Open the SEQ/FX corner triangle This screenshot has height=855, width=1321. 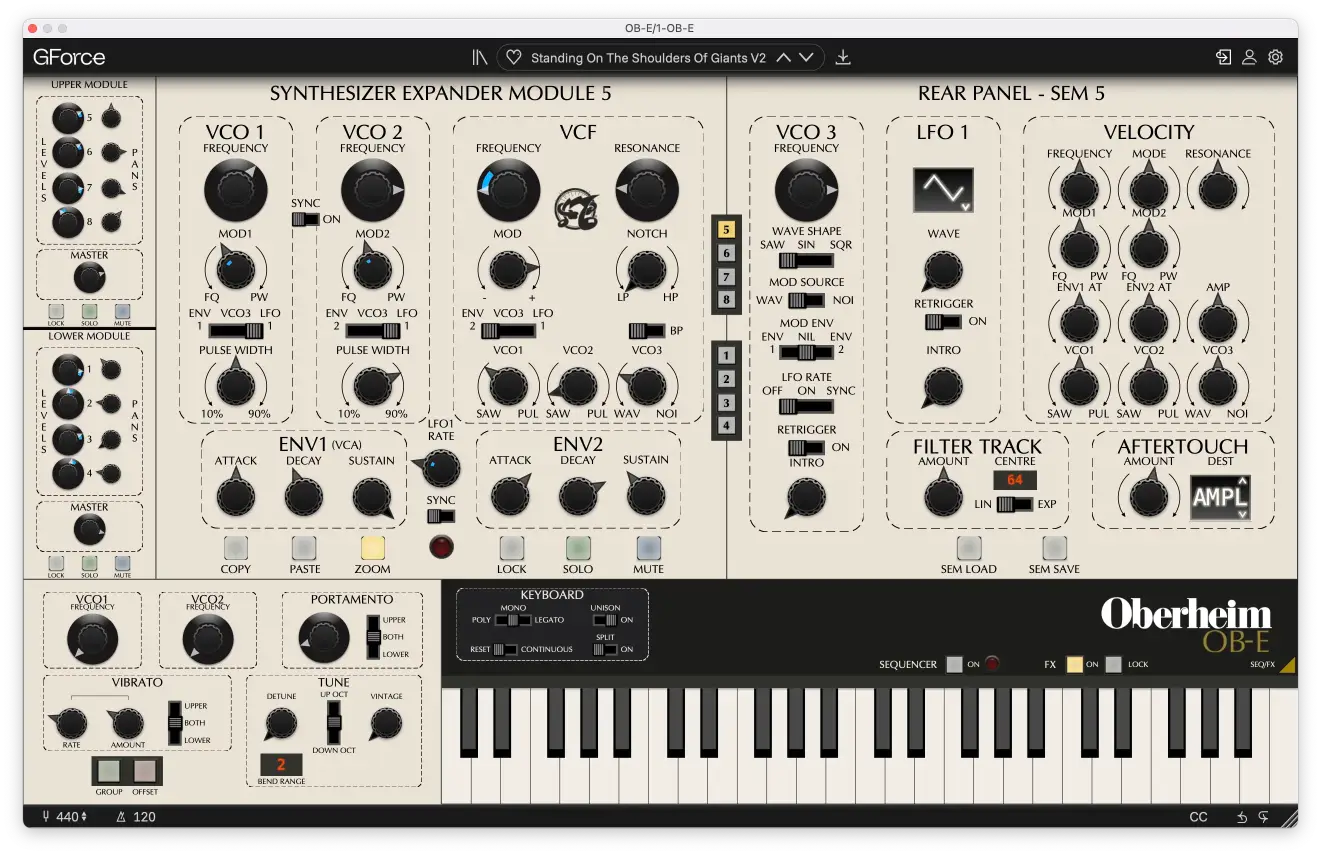[1288, 664]
